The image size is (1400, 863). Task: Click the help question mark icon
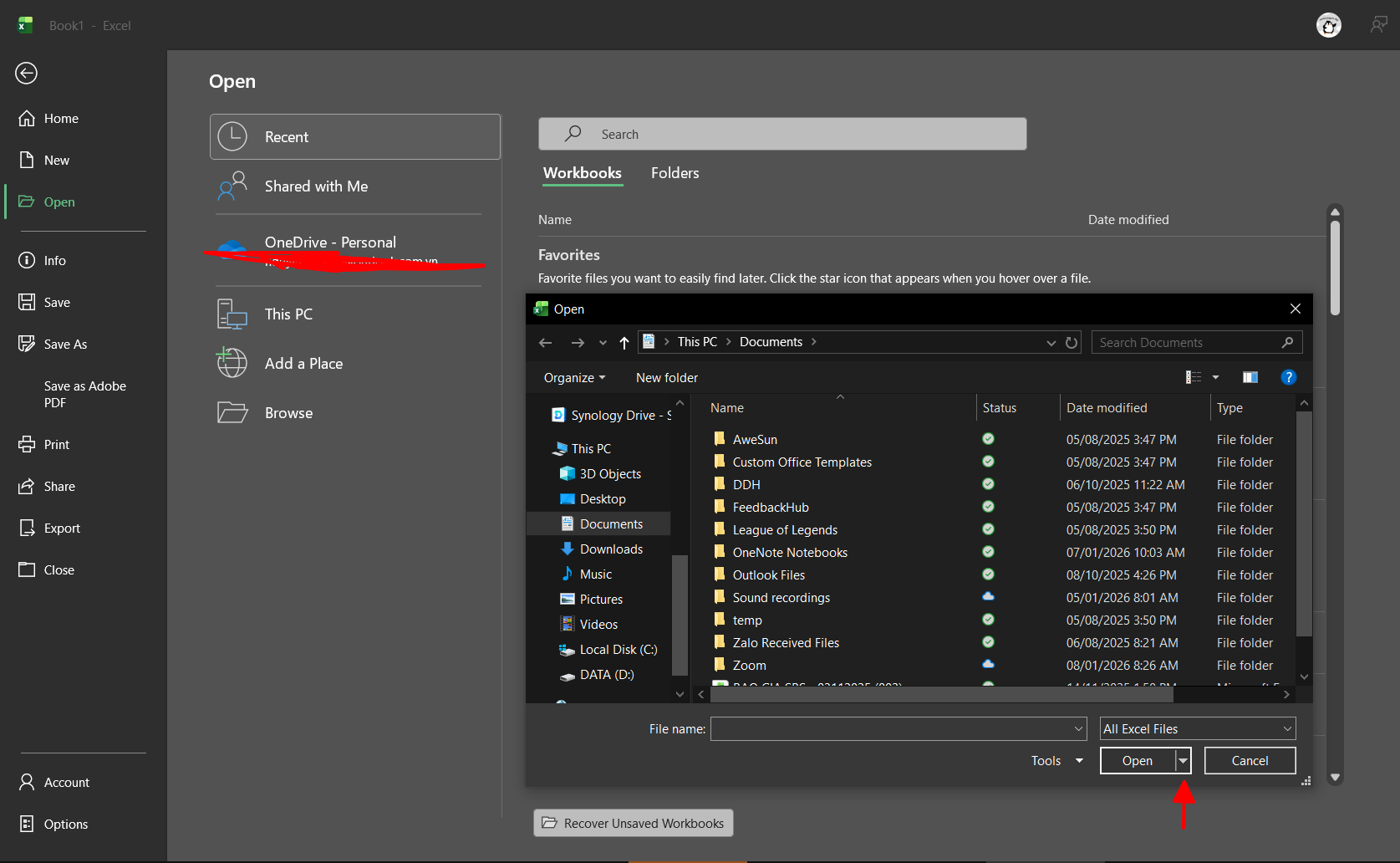[x=1289, y=377]
